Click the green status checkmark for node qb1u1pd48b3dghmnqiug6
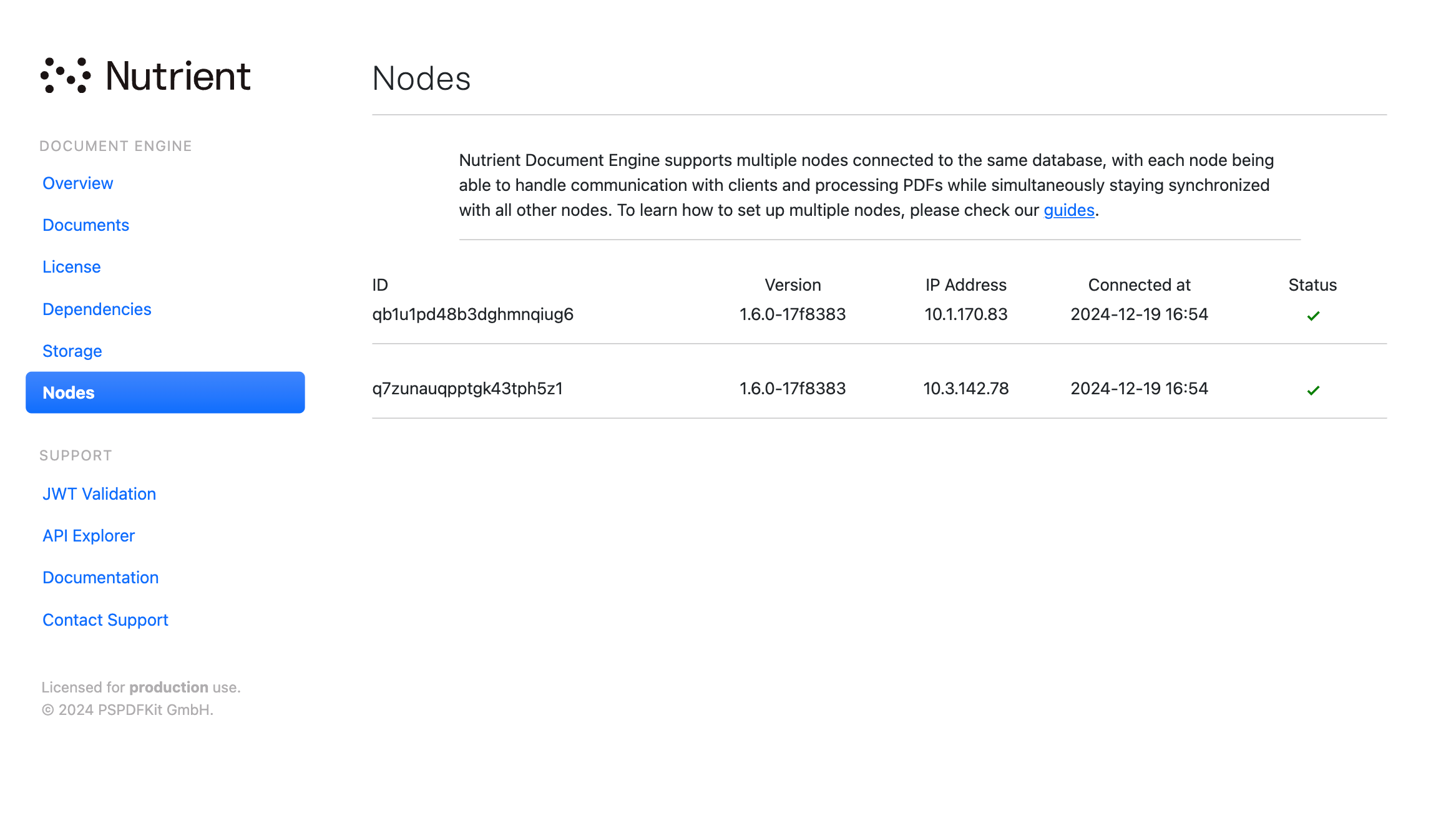 pyautogui.click(x=1313, y=315)
